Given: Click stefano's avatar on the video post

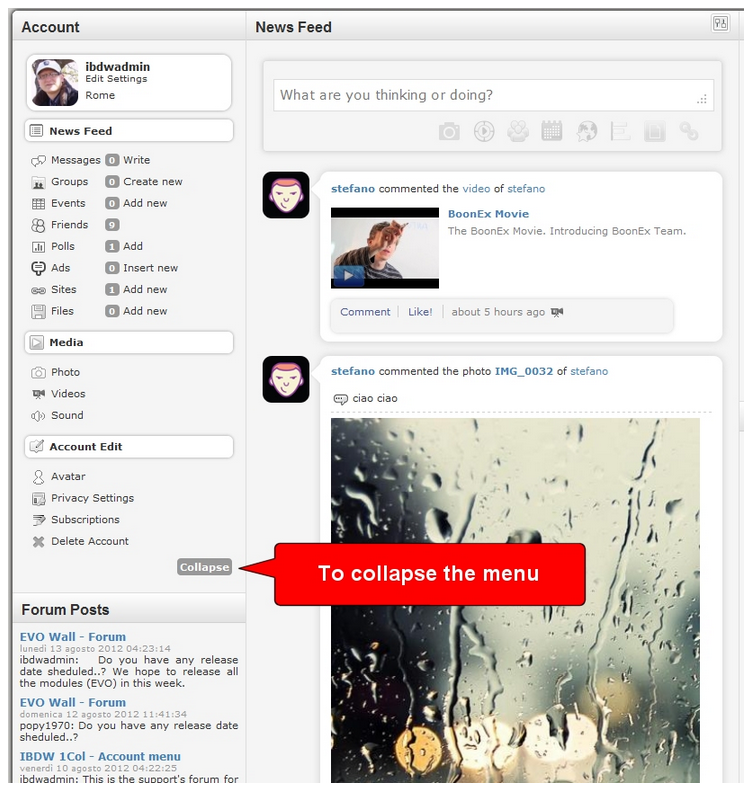Looking at the screenshot, I should 286,195.
